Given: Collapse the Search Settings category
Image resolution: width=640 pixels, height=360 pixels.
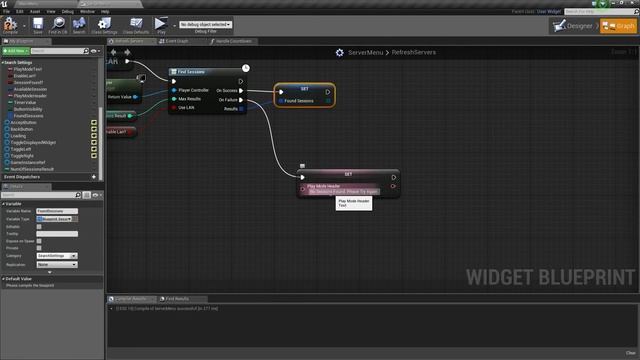Looking at the screenshot, I should 3,62.
